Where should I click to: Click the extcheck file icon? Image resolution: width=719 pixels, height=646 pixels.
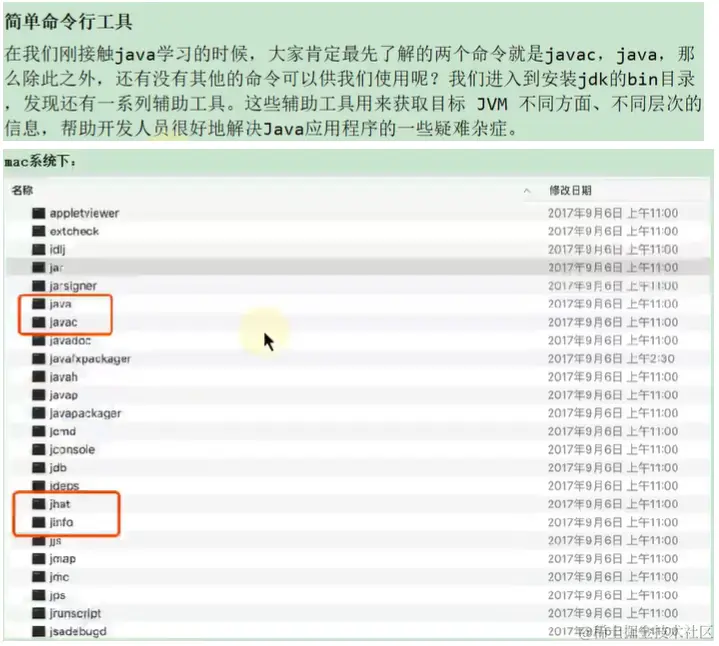[x=39, y=231]
